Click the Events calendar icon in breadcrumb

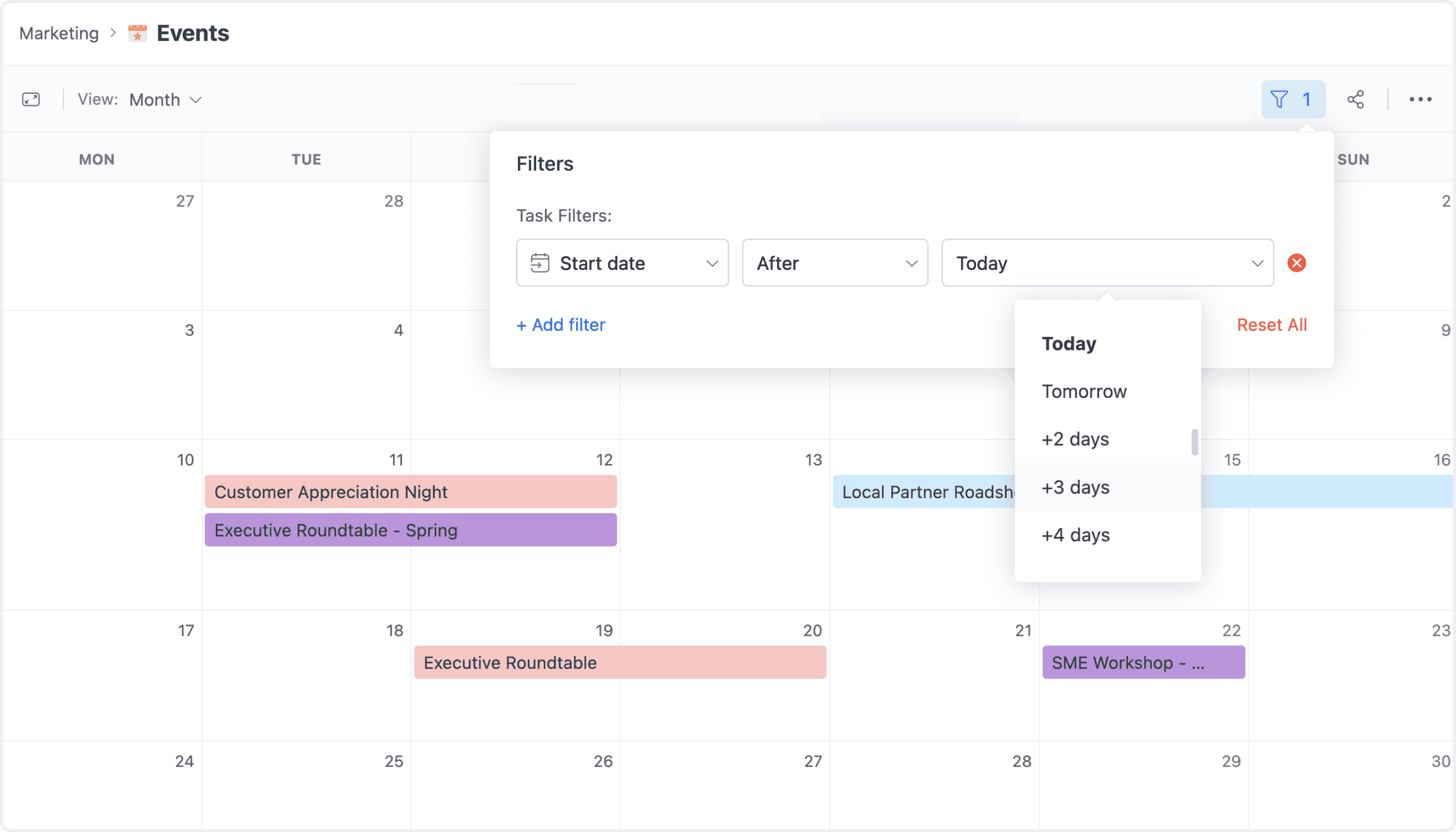[137, 33]
